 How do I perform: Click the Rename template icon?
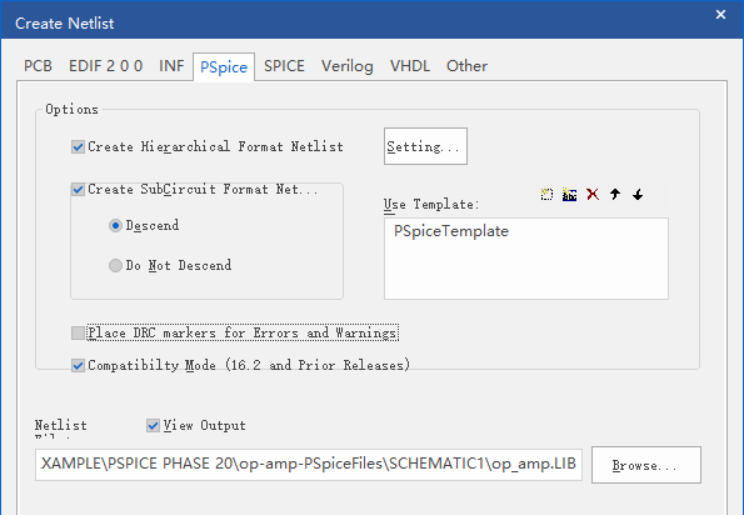(x=569, y=194)
